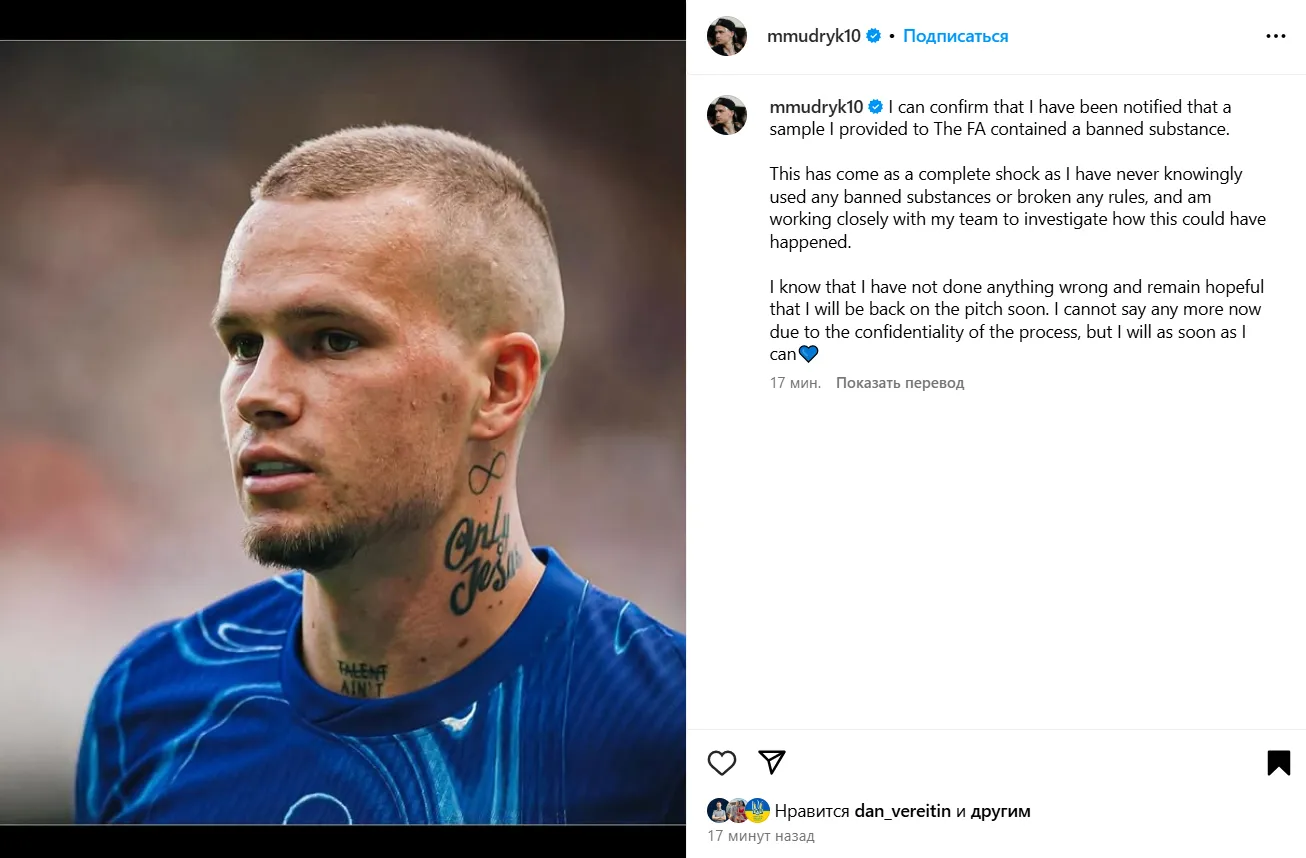The image size is (1306, 858).
Task: Open mmudryk10 username in the header
Action: tap(813, 36)
